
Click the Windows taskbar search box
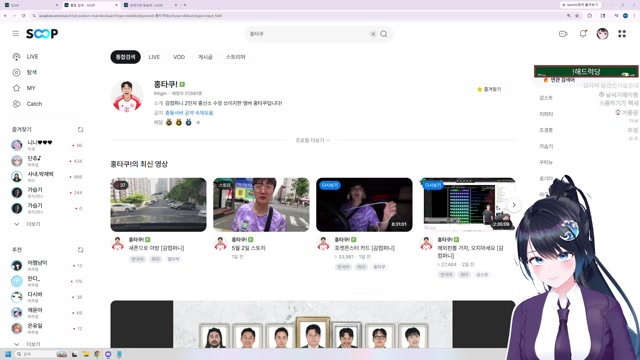tap(41, 354)
